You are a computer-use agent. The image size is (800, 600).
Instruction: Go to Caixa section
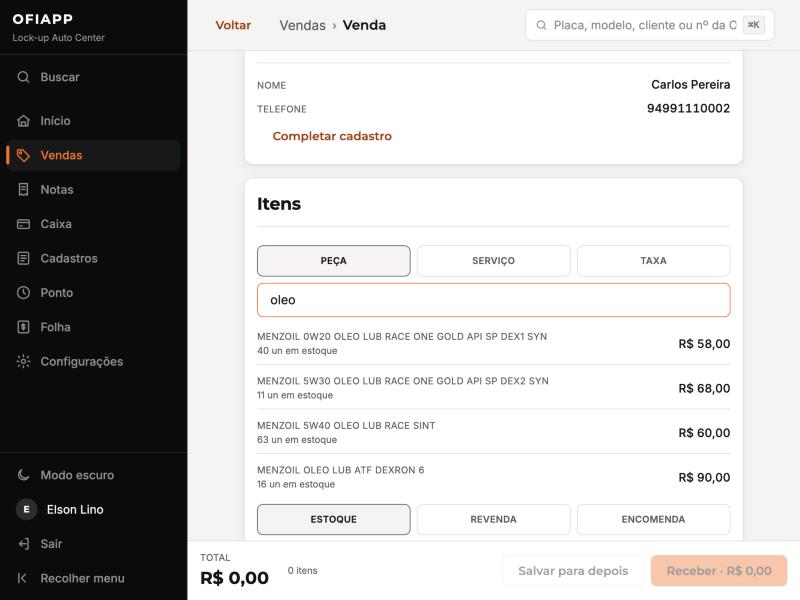(93, 224)
